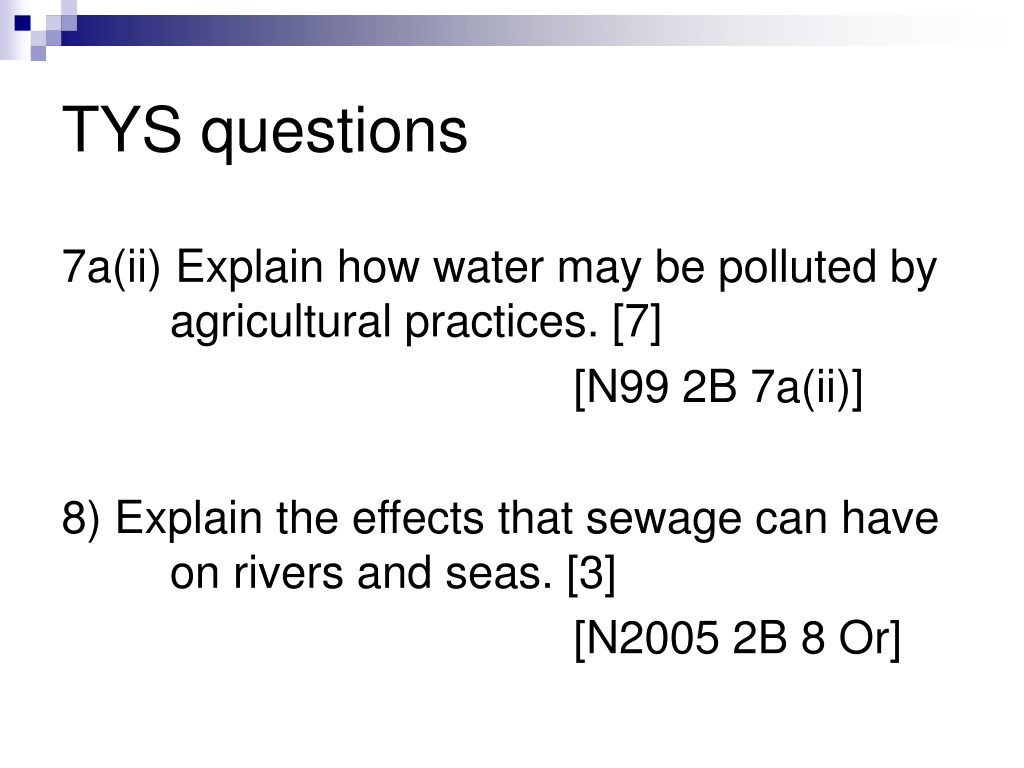1024x768 pixels.
Task: Click the first 'Explain' in question 7
Action: (x=250, y=268)
